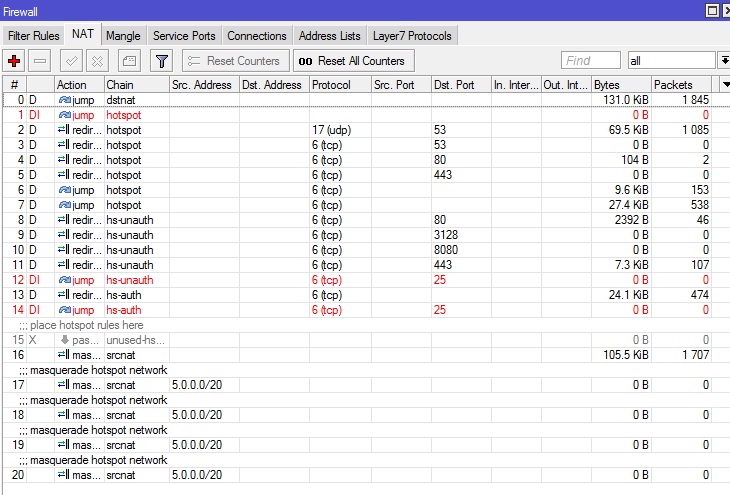This screenshot has width=730, height=495.
Task: Enable rule using checkmark icon
Action: coord(72,61)
